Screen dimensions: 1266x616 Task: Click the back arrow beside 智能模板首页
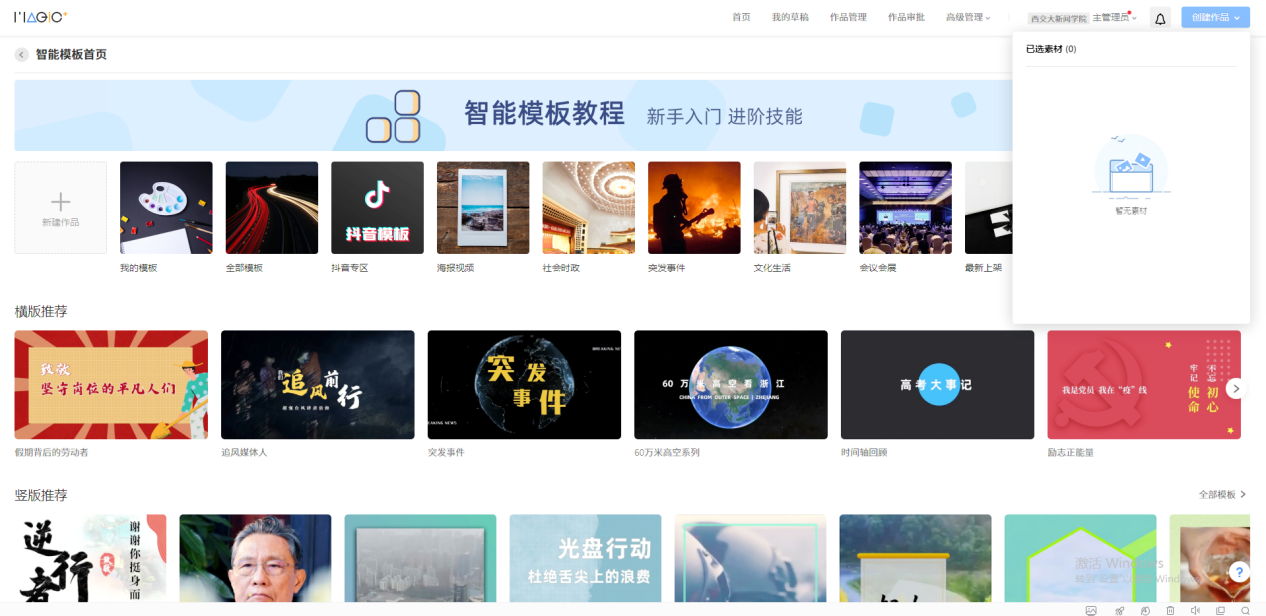21,55
